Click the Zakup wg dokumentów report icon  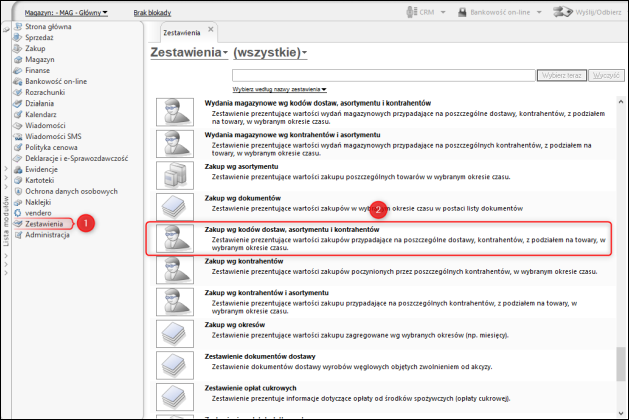(x=175, y=207)
